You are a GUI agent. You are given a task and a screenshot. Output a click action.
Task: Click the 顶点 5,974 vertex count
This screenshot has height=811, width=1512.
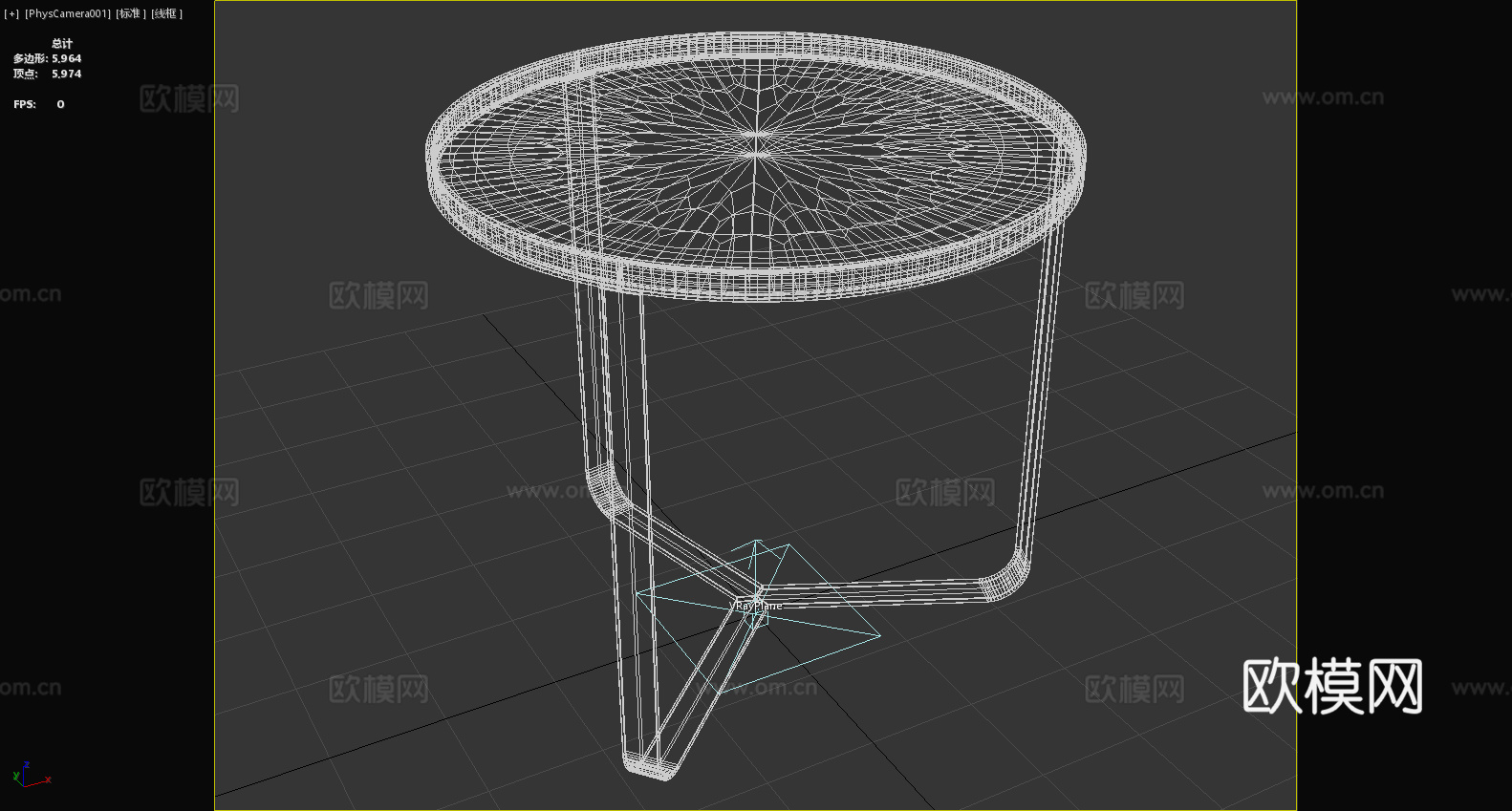(48, 74)
